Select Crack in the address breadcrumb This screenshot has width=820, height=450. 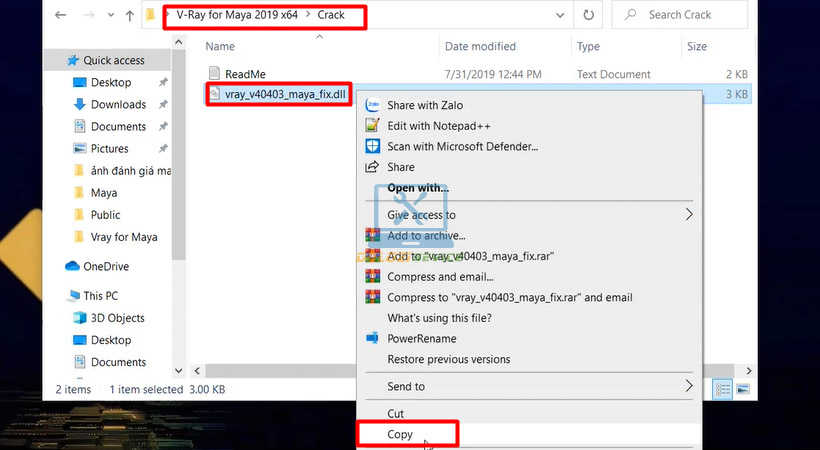331,15
